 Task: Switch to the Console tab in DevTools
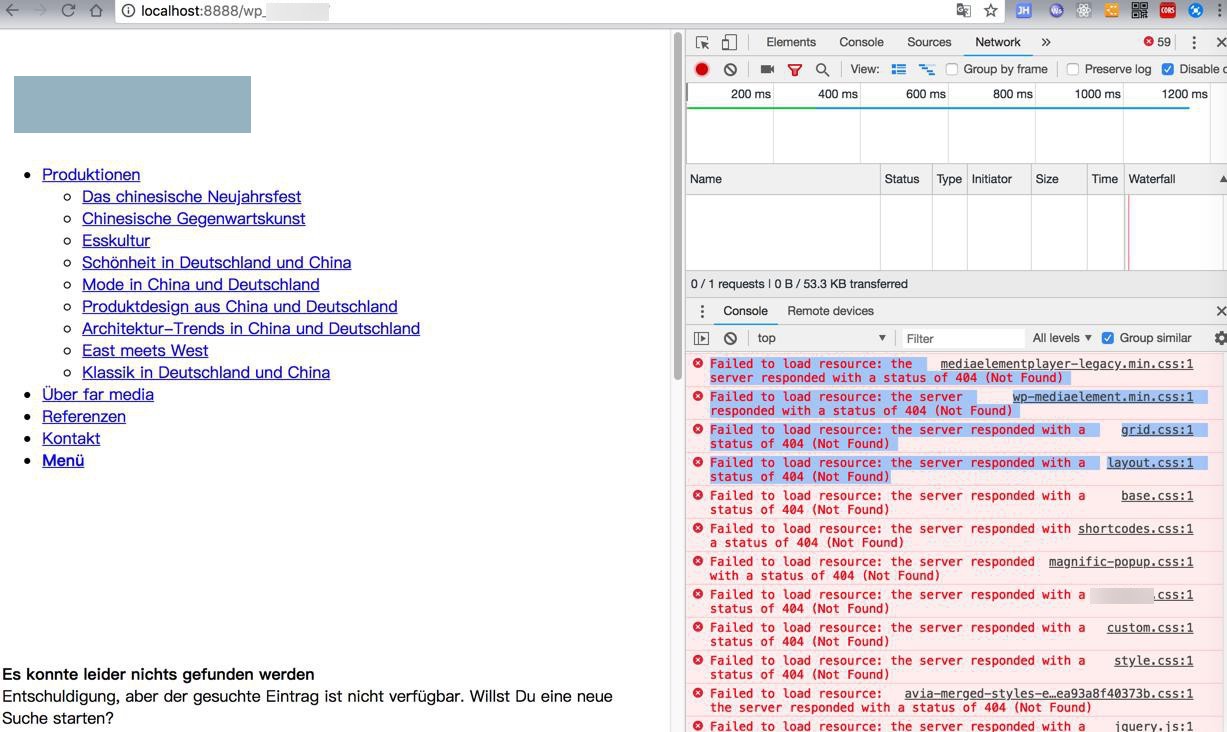pos(861,42)
